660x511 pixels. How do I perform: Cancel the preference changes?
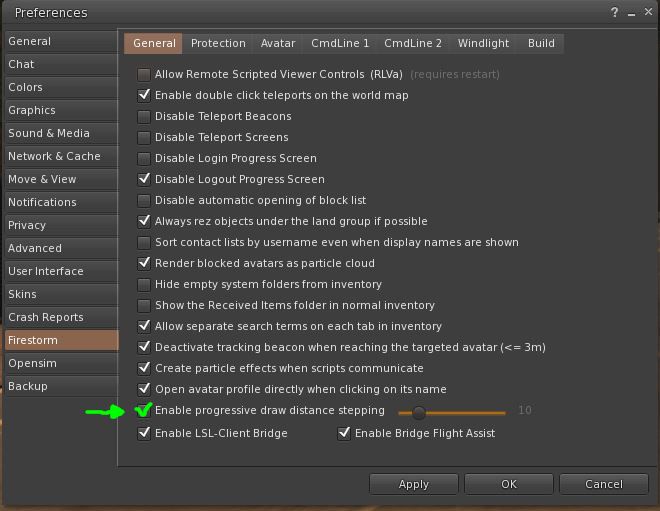coord(604,484)
